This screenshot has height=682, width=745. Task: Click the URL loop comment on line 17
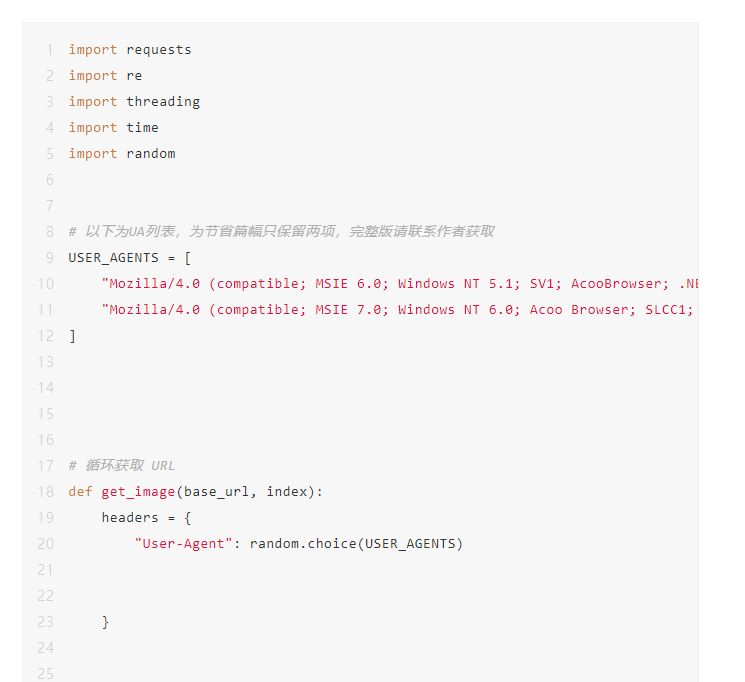pyautogui.click(x=122, y=466)
